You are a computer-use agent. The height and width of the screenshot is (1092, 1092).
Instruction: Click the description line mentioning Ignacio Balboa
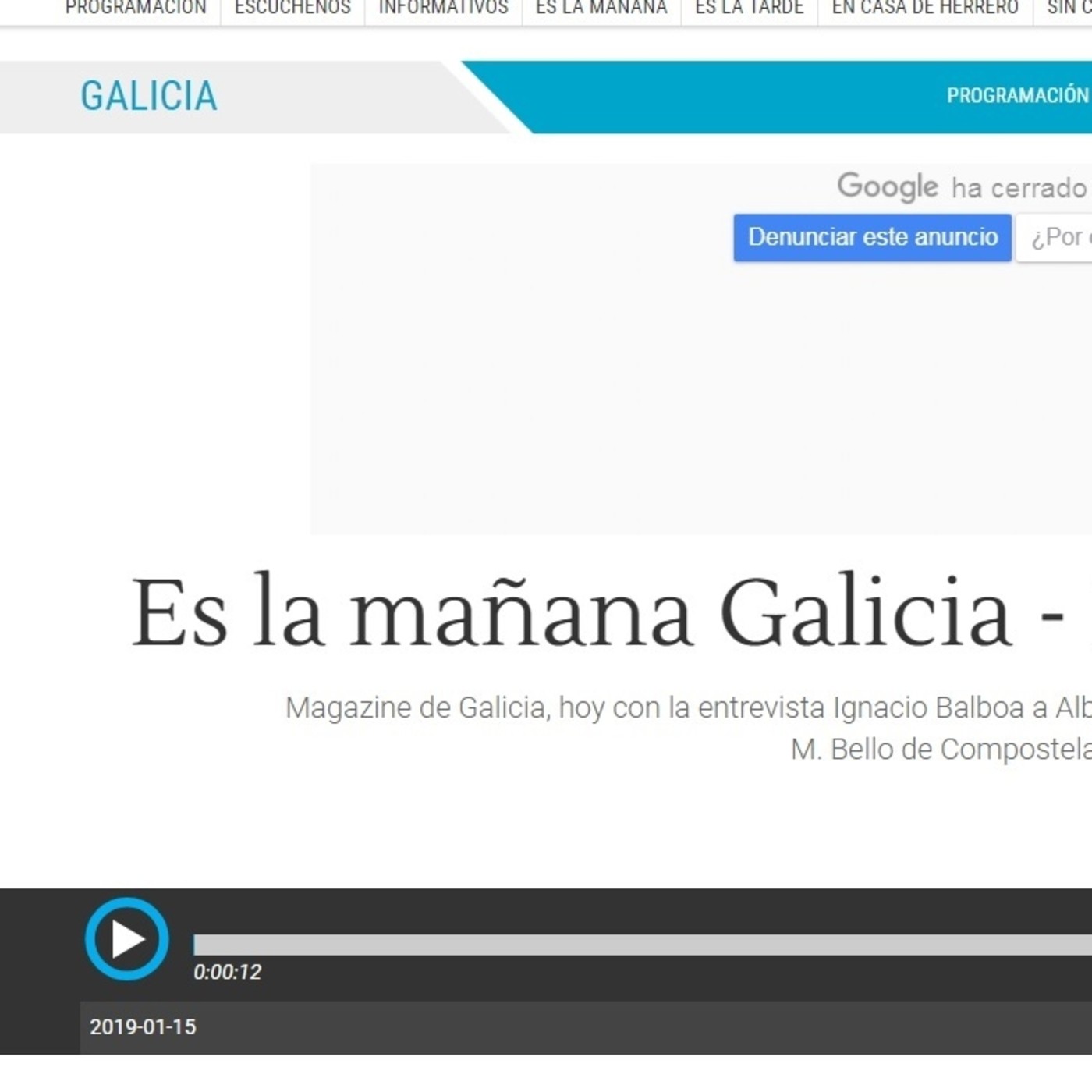click(x=689, y=708)
